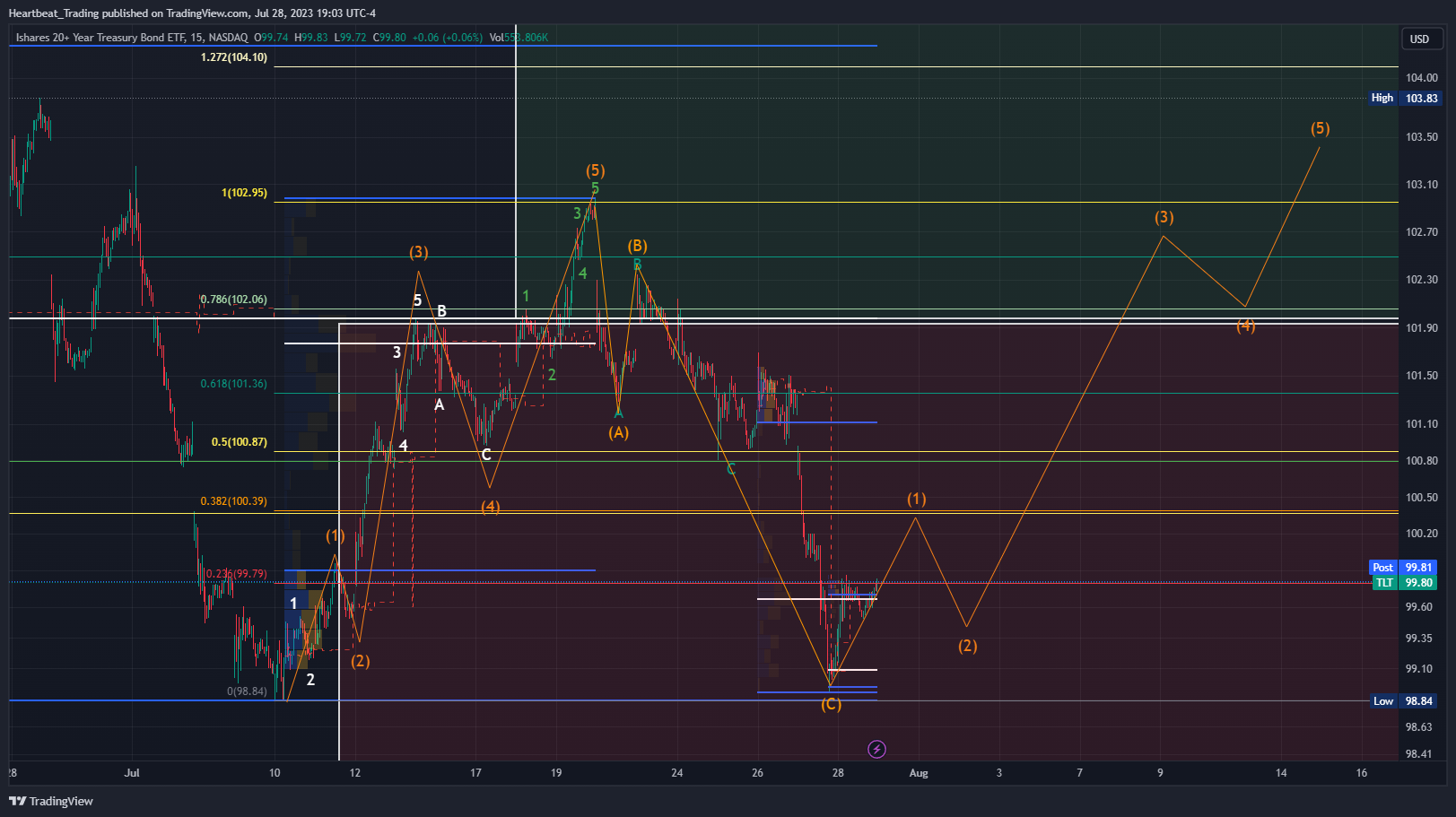Select the 0(98.84) Fibonacci label

pyautogui.click(x=247, y=691)
